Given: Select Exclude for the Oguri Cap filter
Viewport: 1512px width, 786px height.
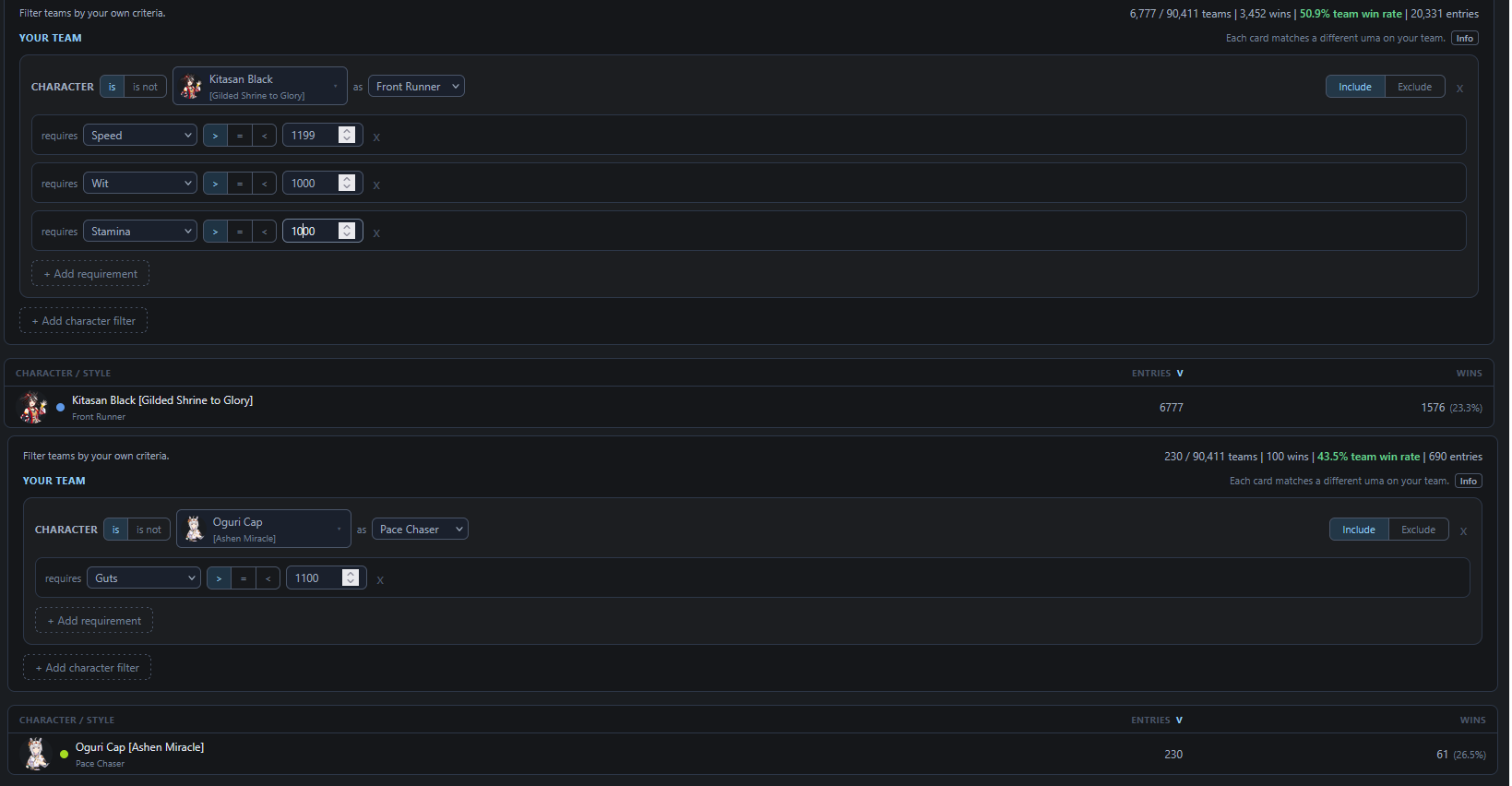Looking at the screenshot, I should 1418,530.
